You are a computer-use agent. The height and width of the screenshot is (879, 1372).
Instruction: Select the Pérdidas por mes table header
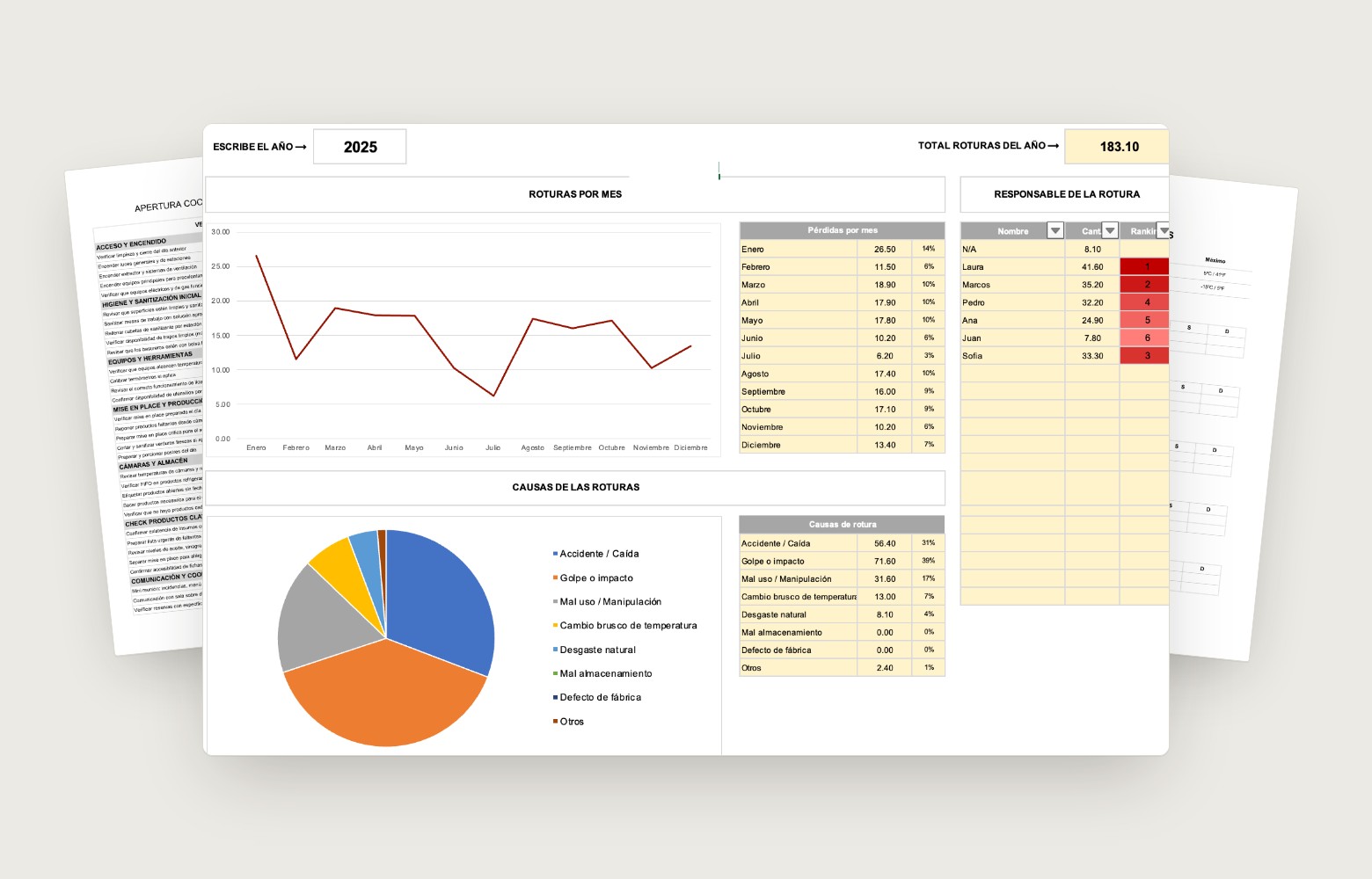[x=843, y=230]
